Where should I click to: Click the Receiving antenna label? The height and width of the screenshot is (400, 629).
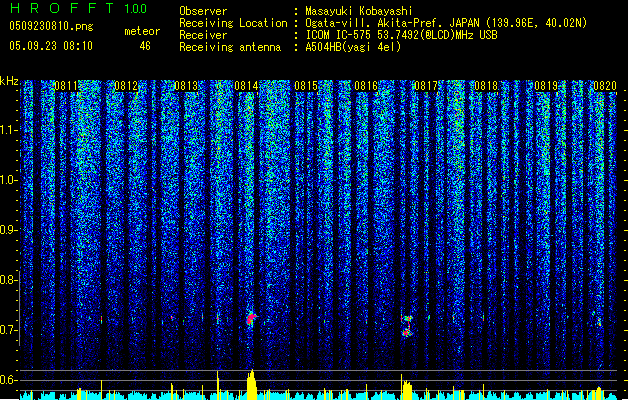[x=230, y=47]
